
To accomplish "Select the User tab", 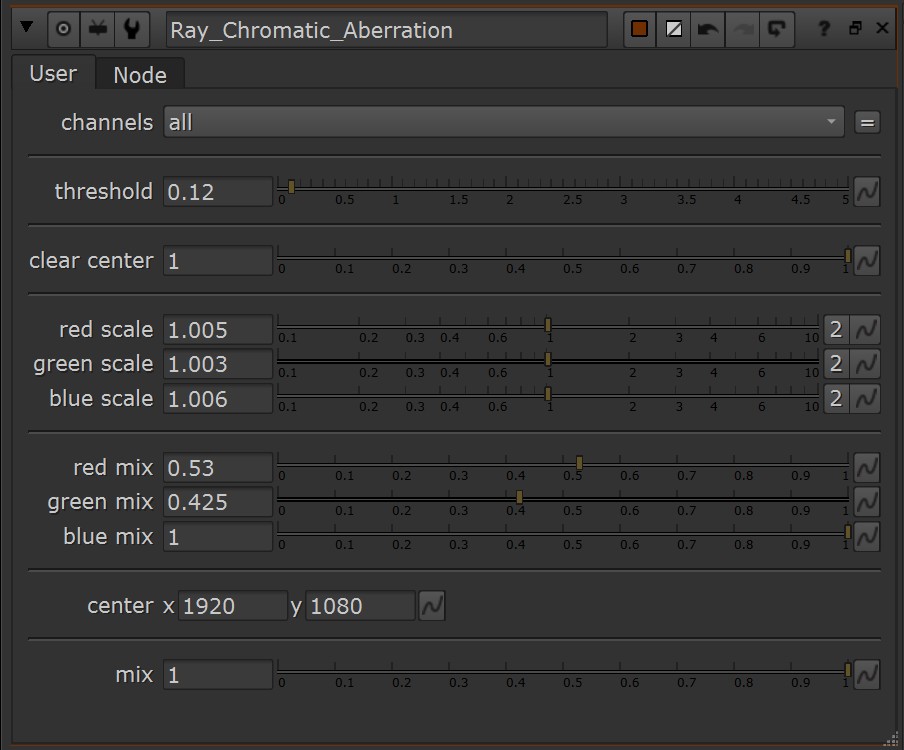I will tap(53, 74).
